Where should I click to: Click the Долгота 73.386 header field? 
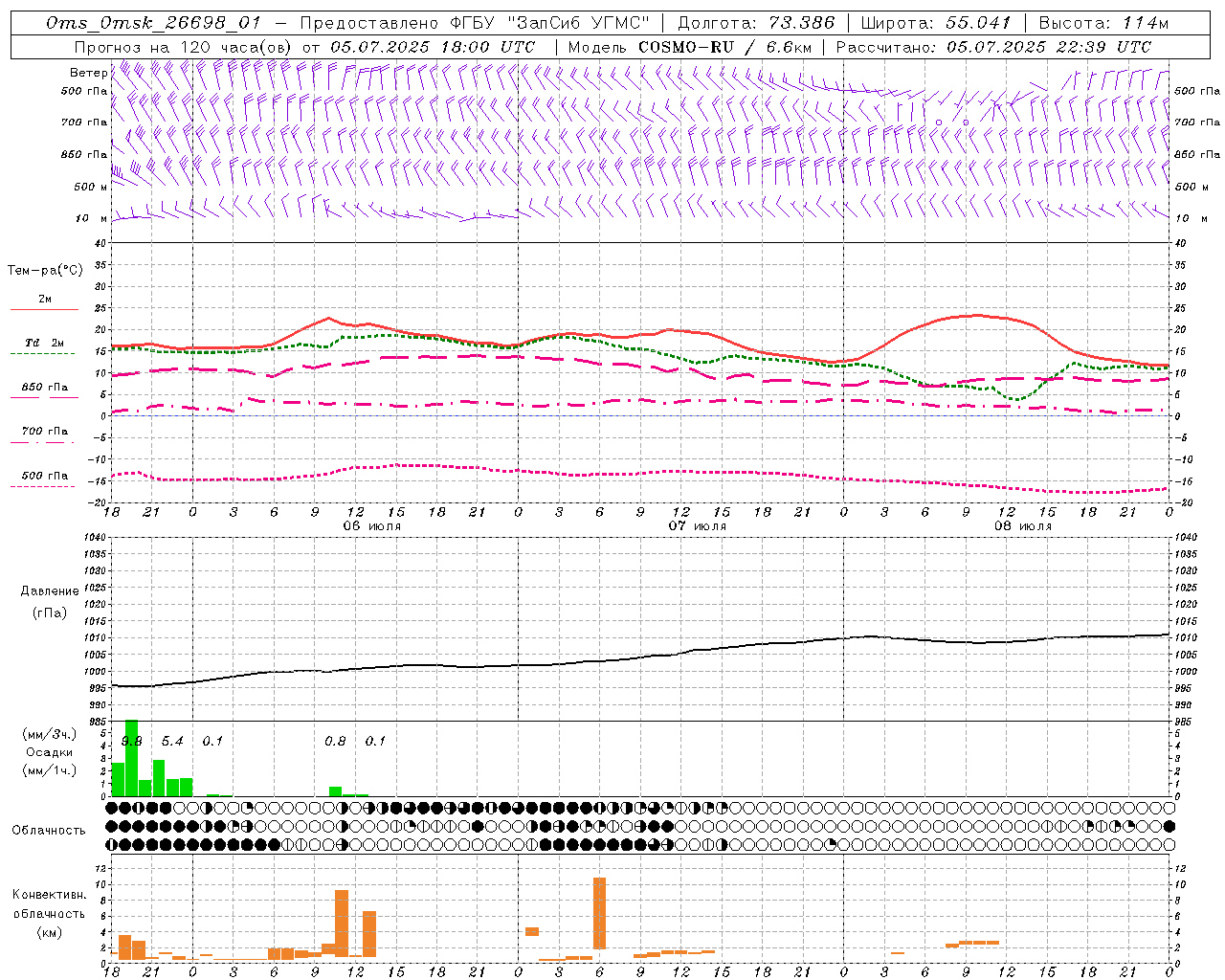756,24
